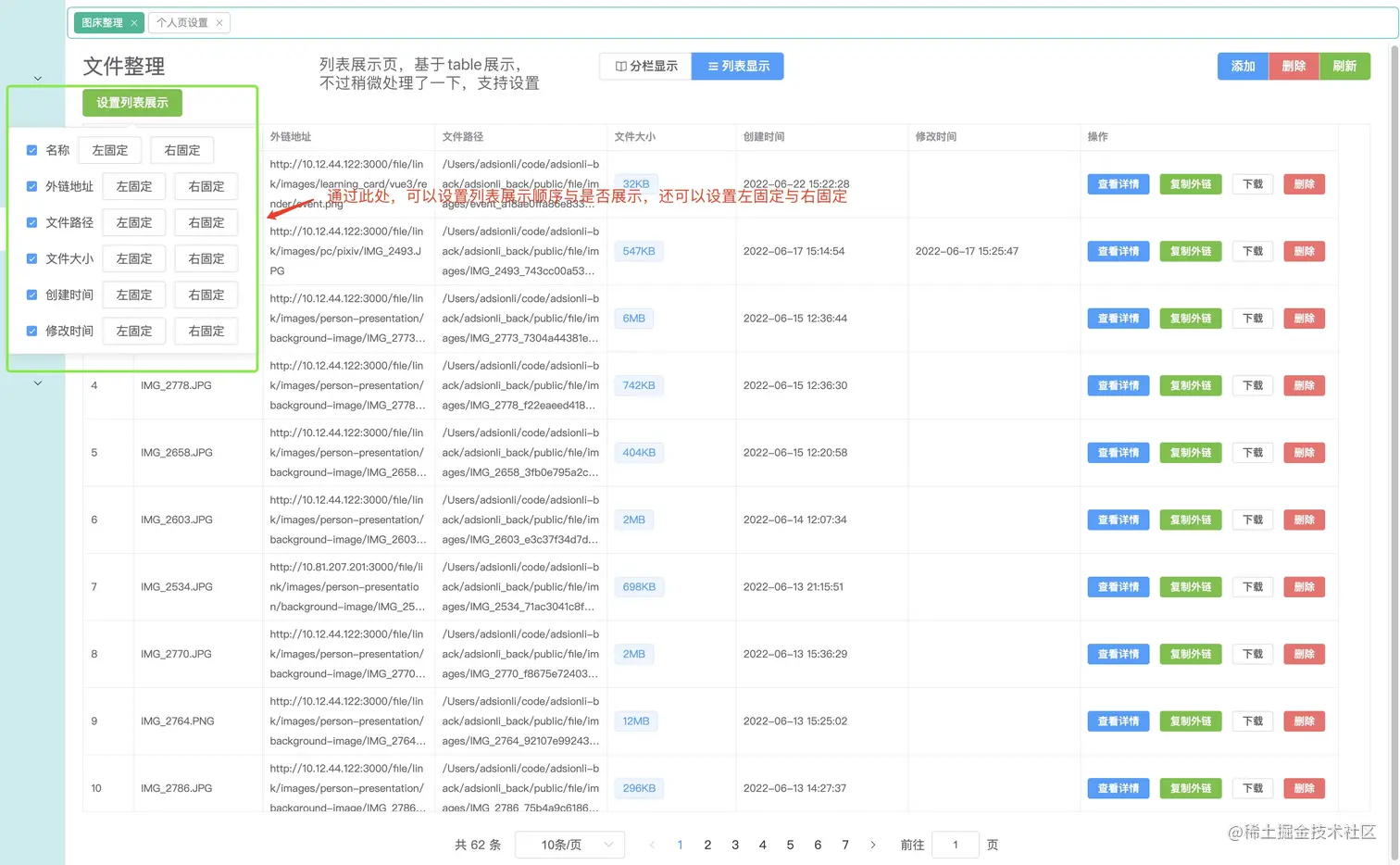
Task: Delete the 547KB file row
Action: (x=1304, y=251)
